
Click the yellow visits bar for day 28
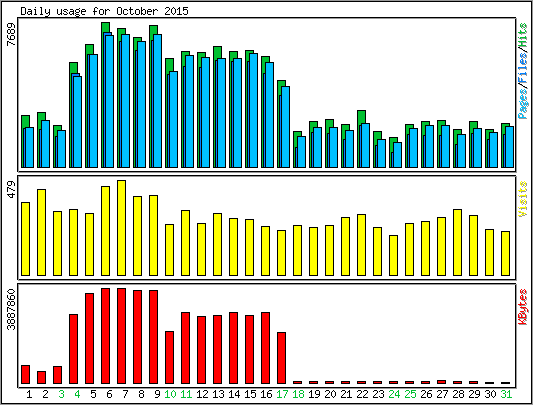pos(457,242)
